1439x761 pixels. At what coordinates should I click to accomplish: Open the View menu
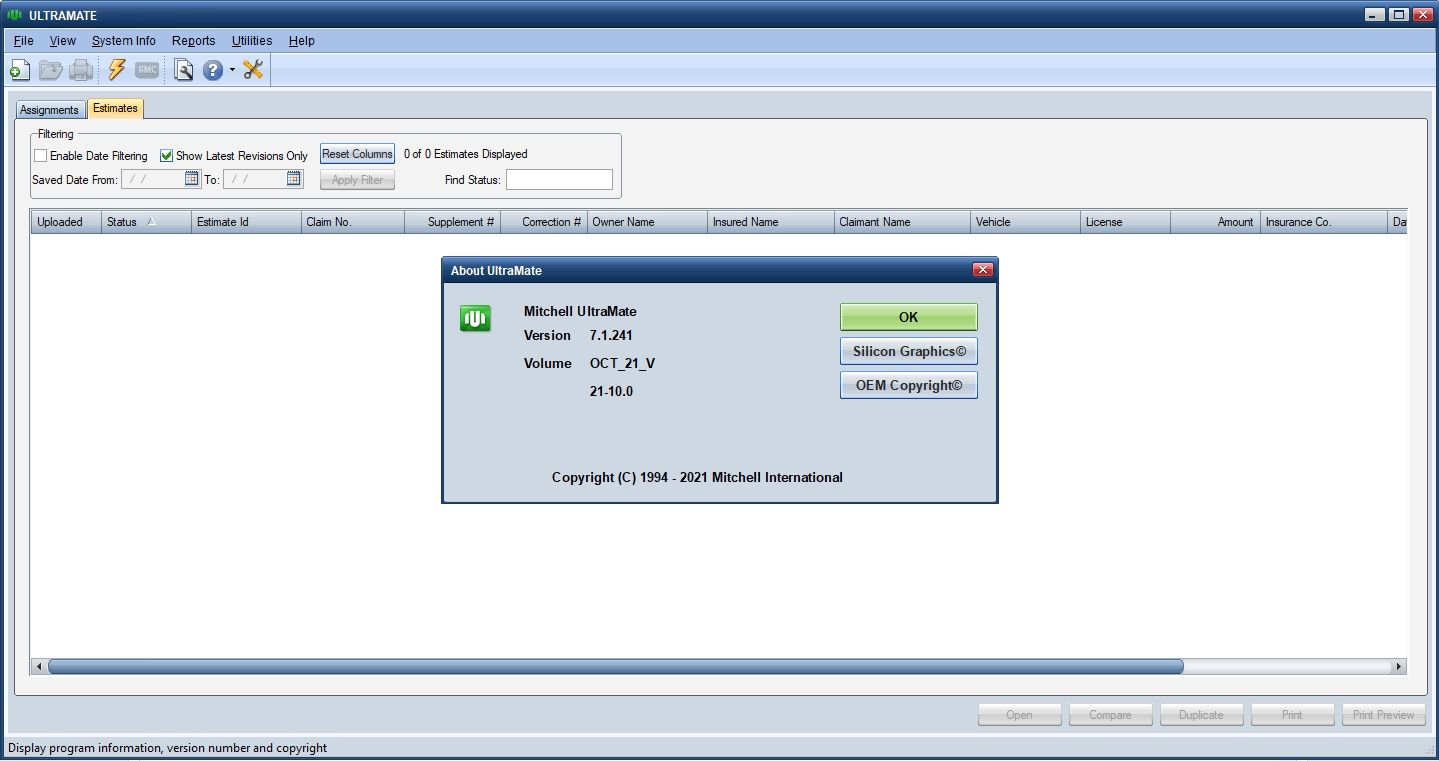63,41
